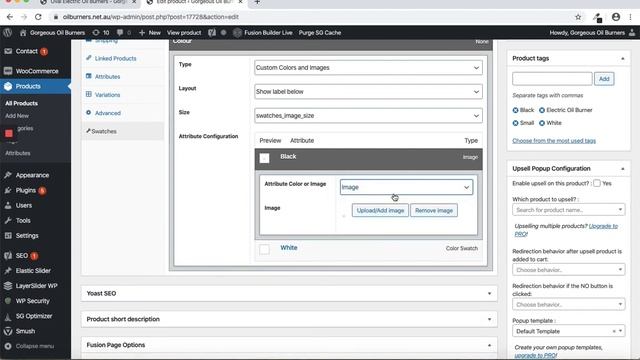Viewport: 640px width, 360px height.
Task: Open the Popup template dropdown
Action: click(x=569, y=331)
